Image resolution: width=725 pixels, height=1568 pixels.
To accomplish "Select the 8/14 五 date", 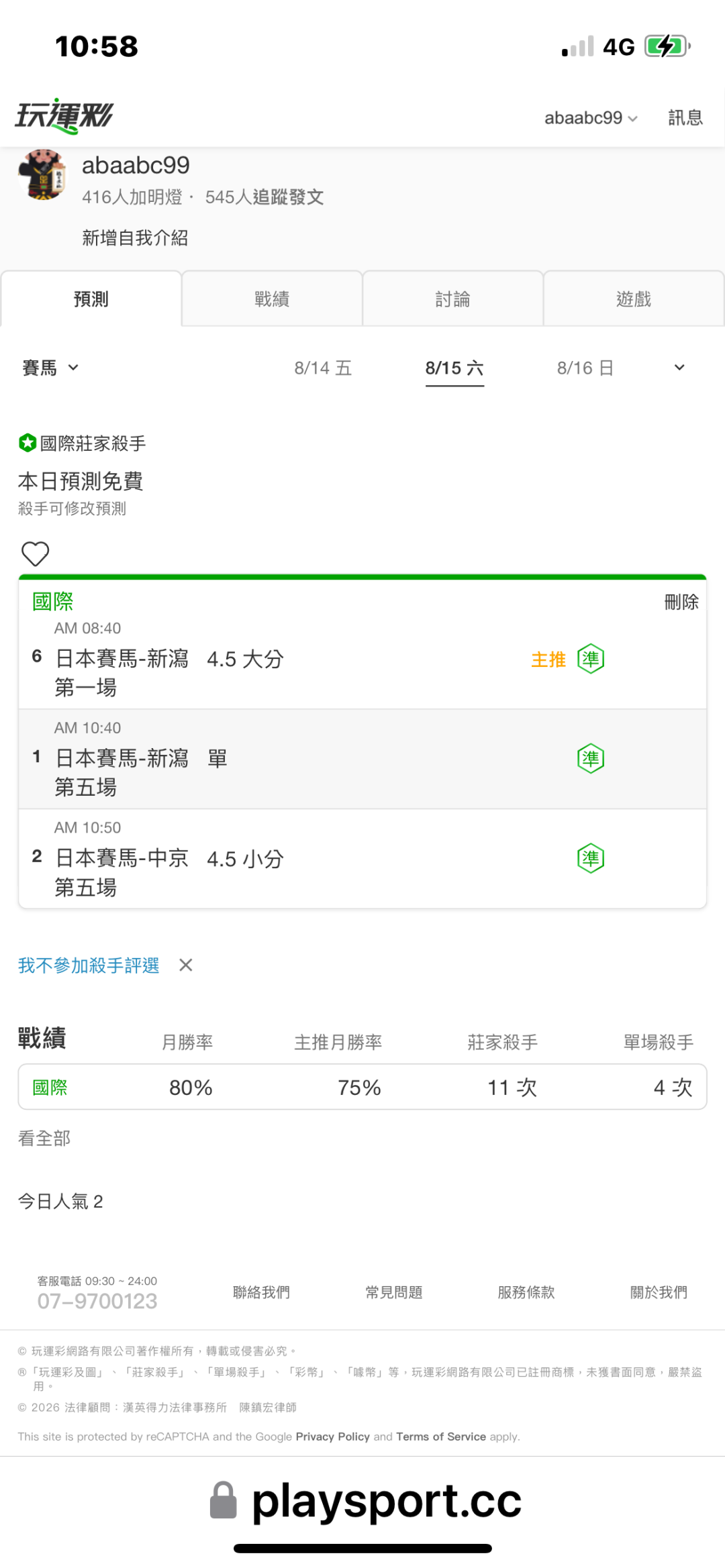I will click(323, 368).
